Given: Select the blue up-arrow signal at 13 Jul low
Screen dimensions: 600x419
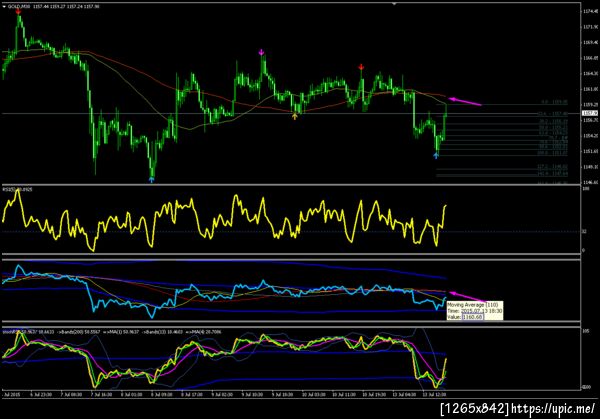Looking at the screenshot, I should pos(436,155).
